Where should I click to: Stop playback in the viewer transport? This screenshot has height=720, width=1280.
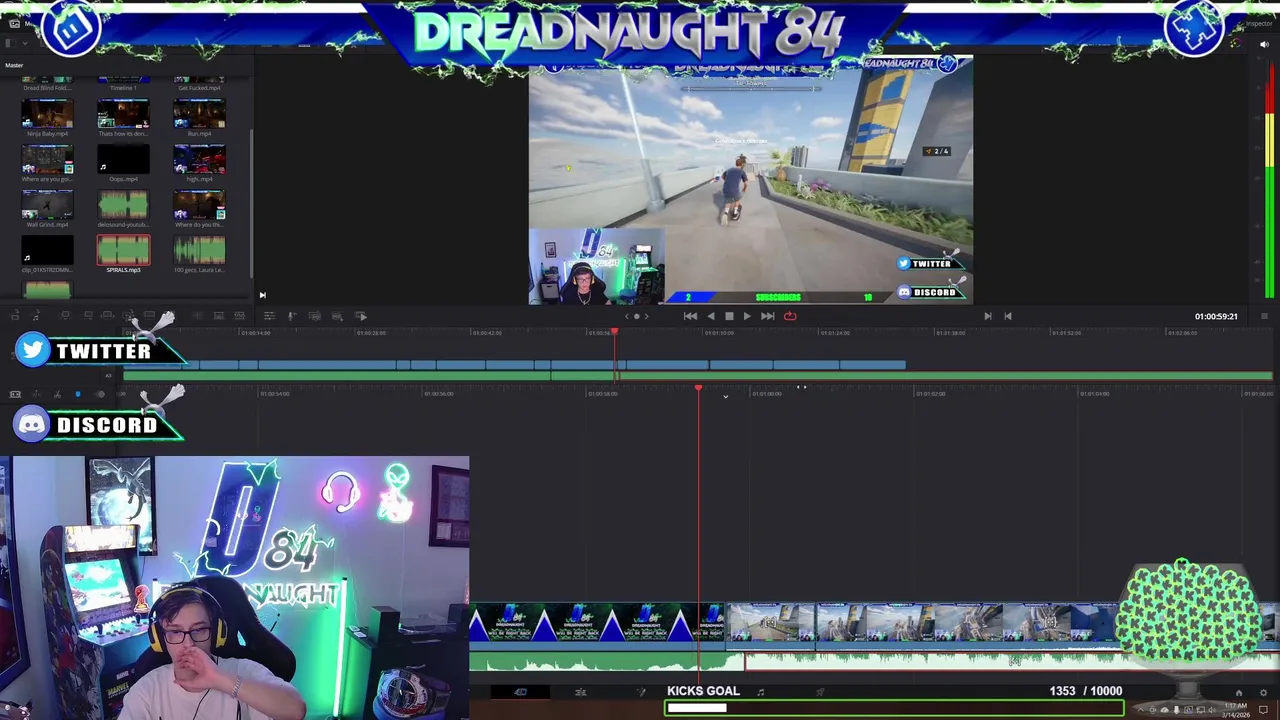pyautogui.click(x=729, y=316)
